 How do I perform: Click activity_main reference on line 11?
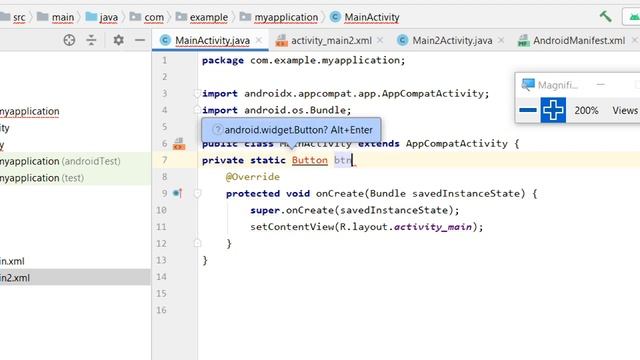click(x=433, y=227)
